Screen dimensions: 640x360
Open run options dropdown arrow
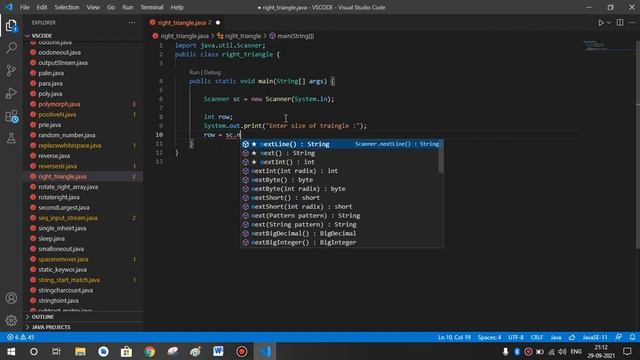(x=609, y=23)
